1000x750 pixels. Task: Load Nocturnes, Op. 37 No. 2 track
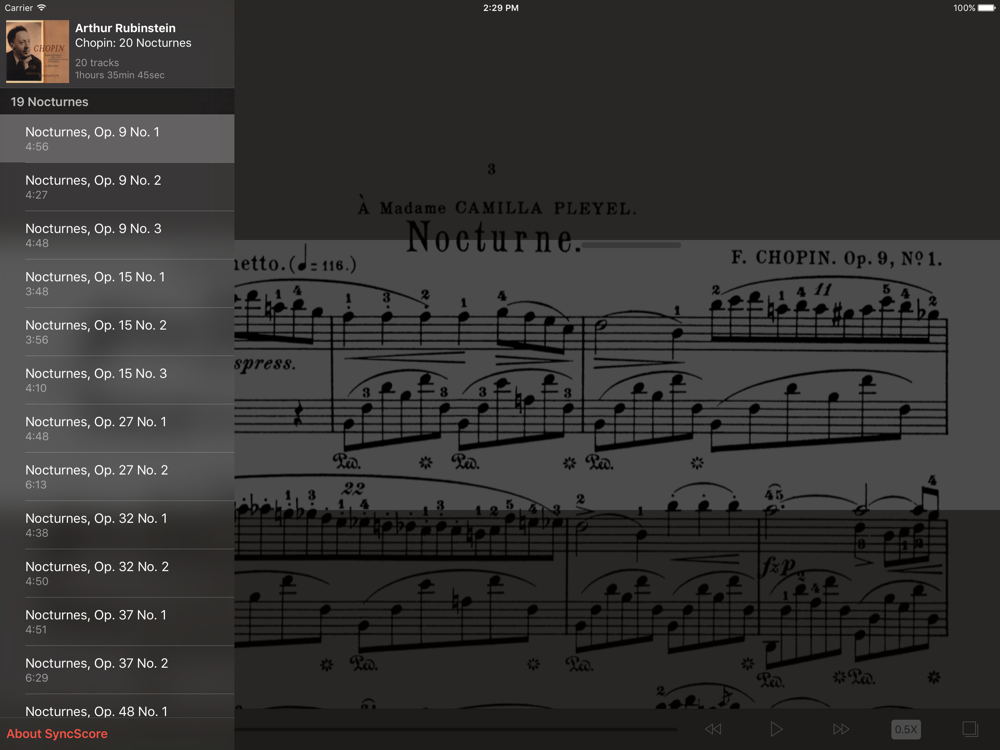point(117,670)
